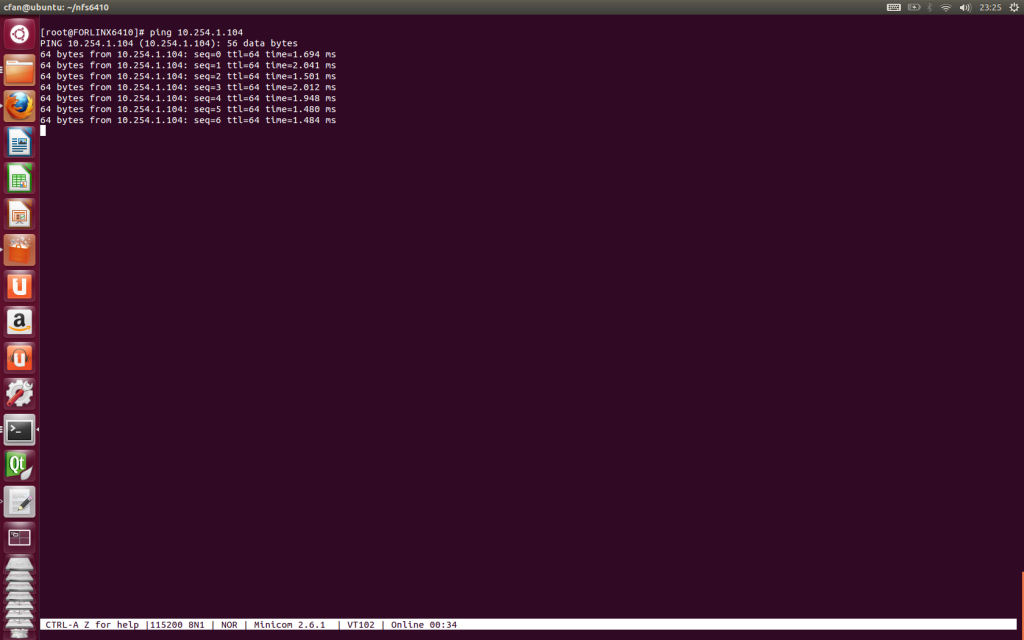
Task: Open battery indicator in top panel
Action: 914,7
